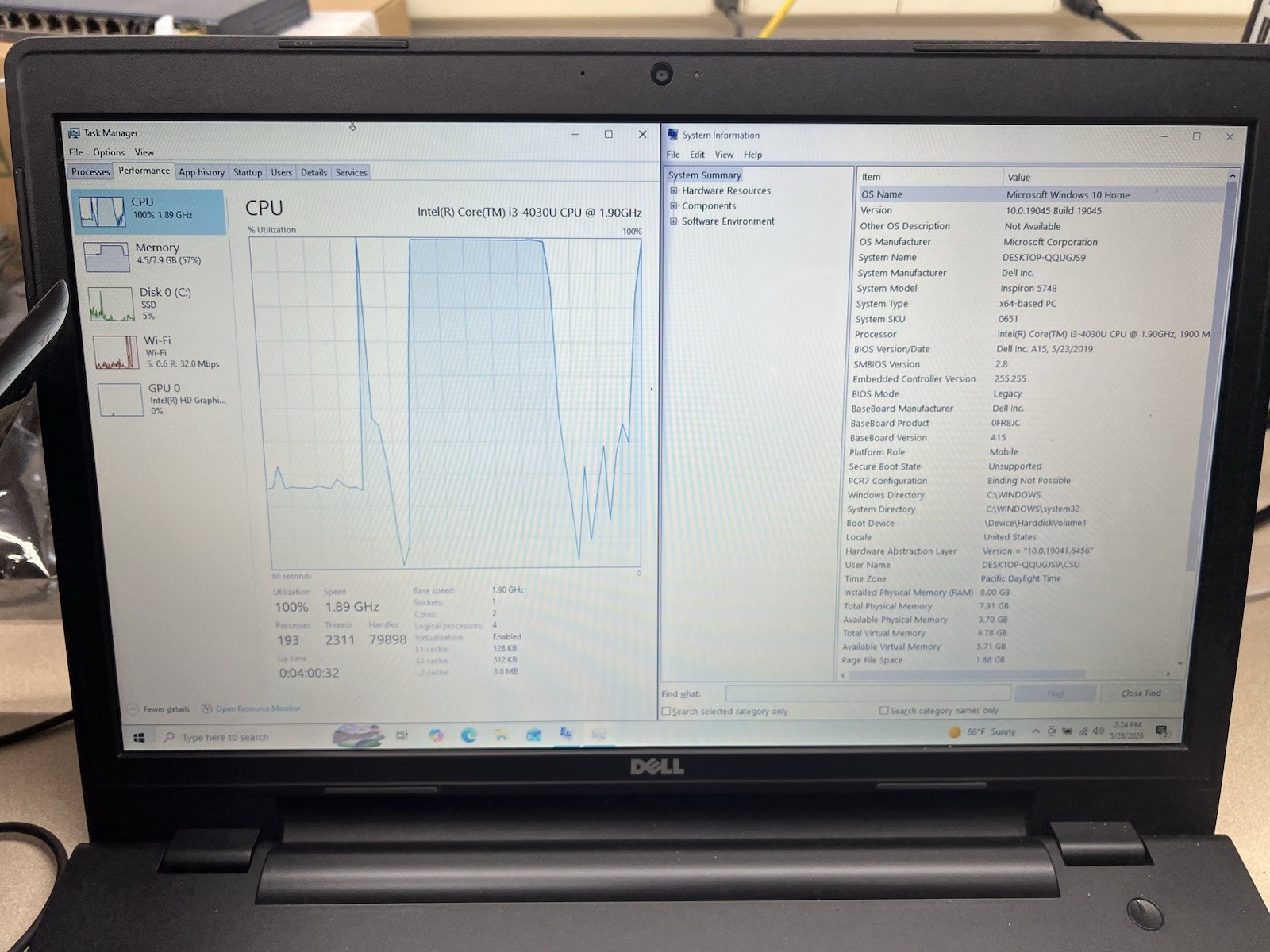Switch to the Users tab
1270x952 pixels.
tap(281, 172)
